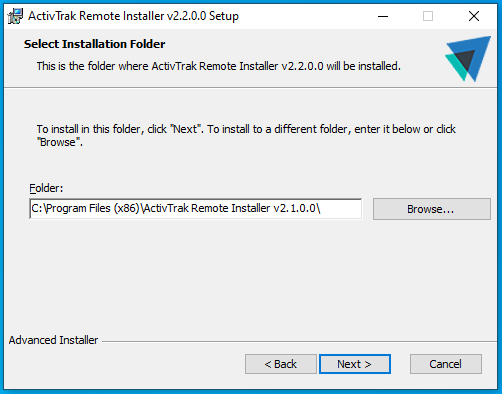Open the installer system menu icon in title bar

[x=15, y=16]
